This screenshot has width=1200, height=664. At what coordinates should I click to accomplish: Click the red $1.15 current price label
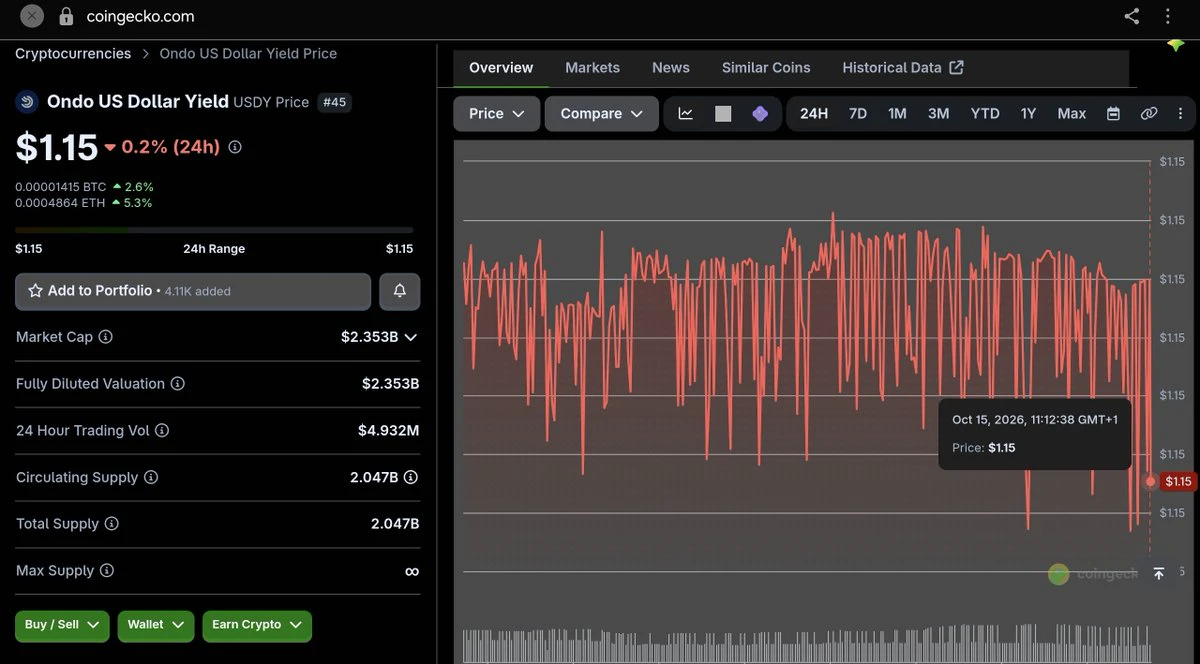[x=1179, y=482]
